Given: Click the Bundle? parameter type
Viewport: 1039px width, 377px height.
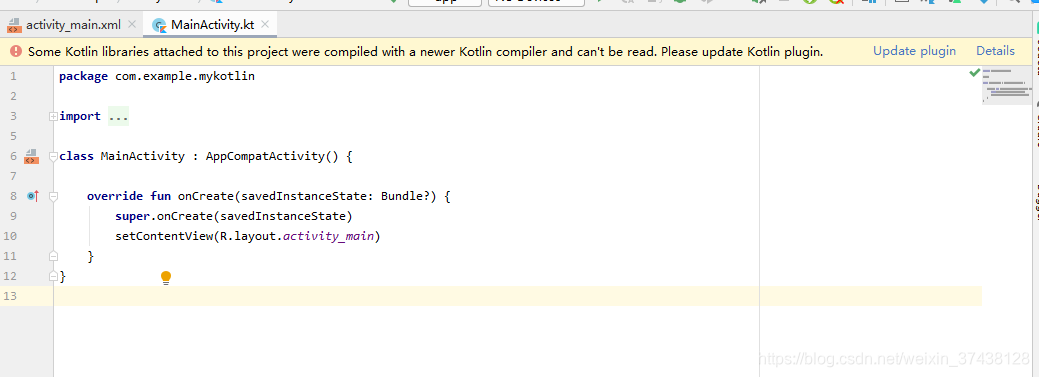Looking at the screenshot, I should [406, 196].
